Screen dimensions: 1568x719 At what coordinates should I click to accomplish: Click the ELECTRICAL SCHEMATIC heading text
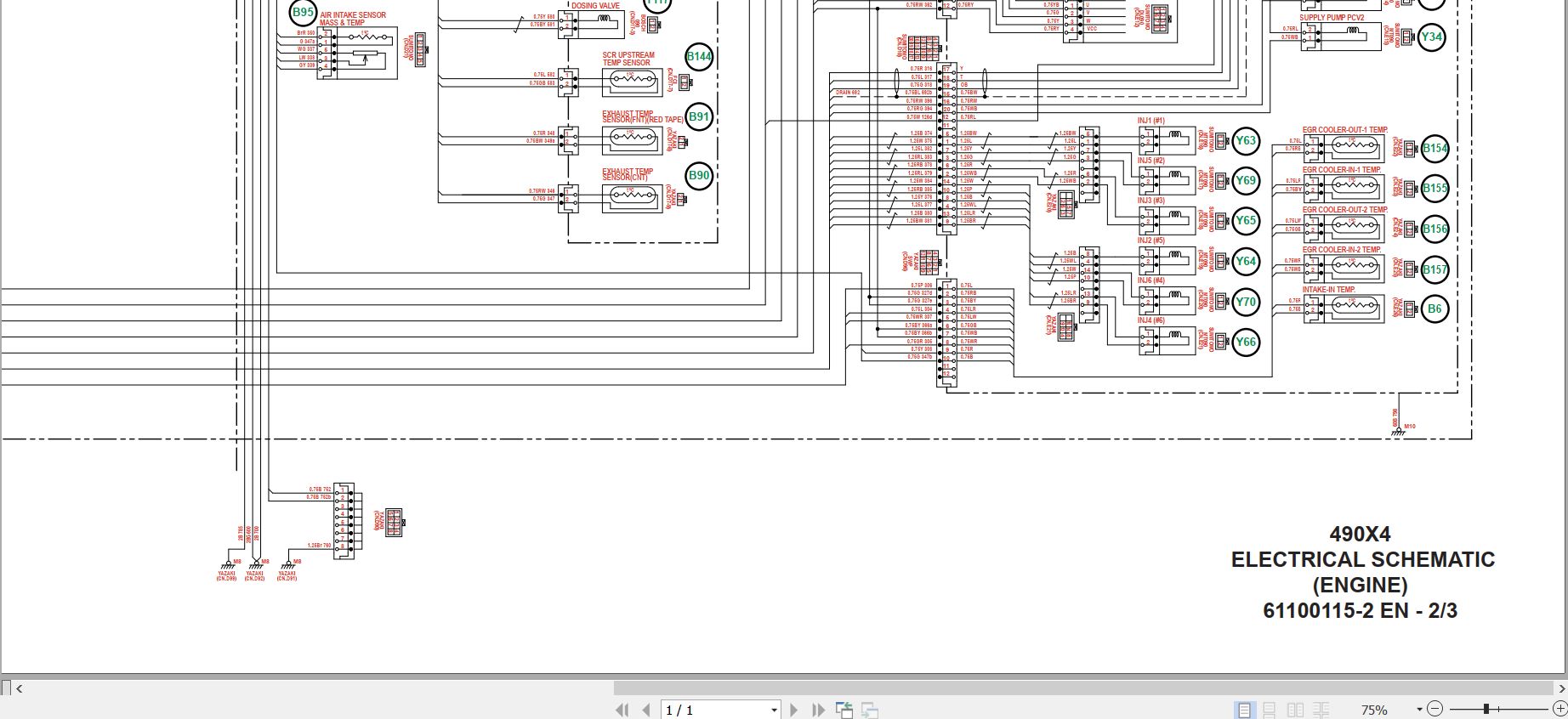(x=1363, y=560)
